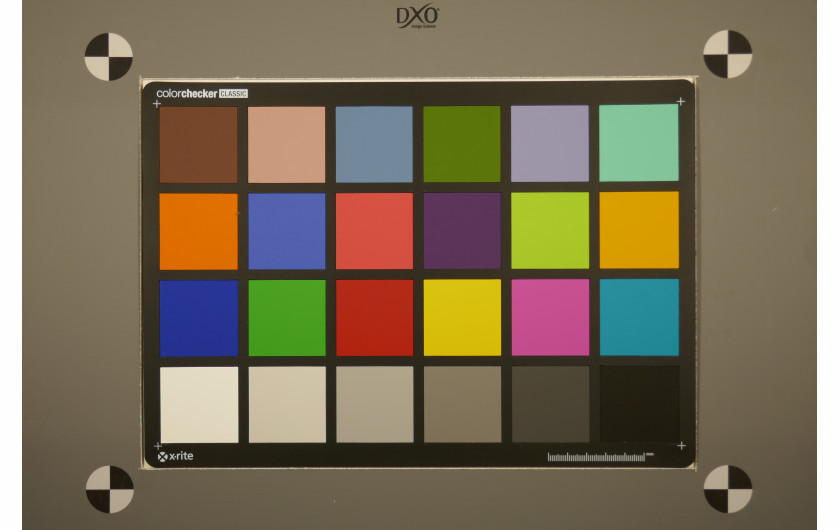Pick the grayish blue-sky patch
This screenshot has width=840, height=530.
[374, 144]
